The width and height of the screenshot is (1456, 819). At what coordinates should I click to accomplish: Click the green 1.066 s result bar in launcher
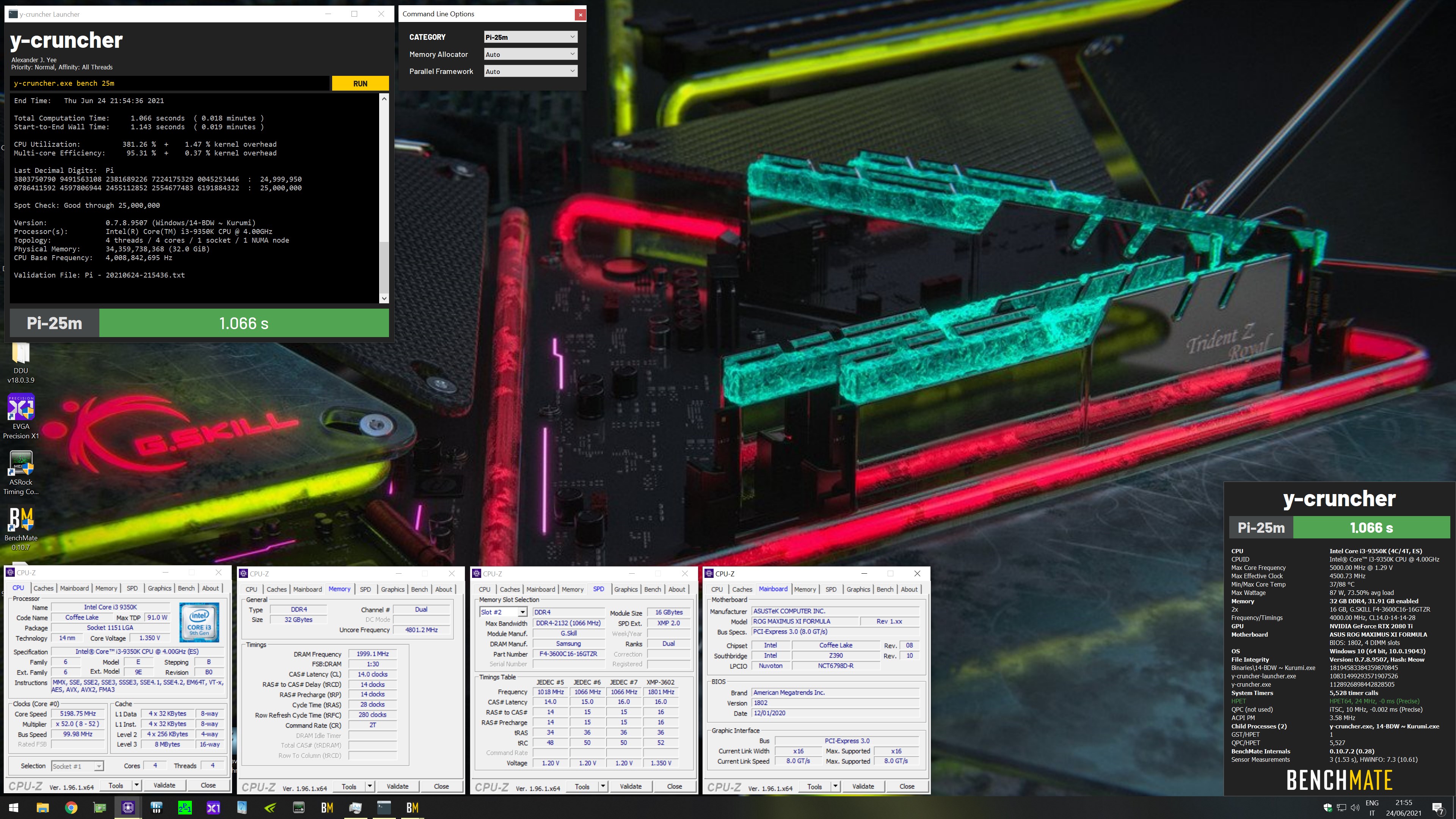coord(244,323)
